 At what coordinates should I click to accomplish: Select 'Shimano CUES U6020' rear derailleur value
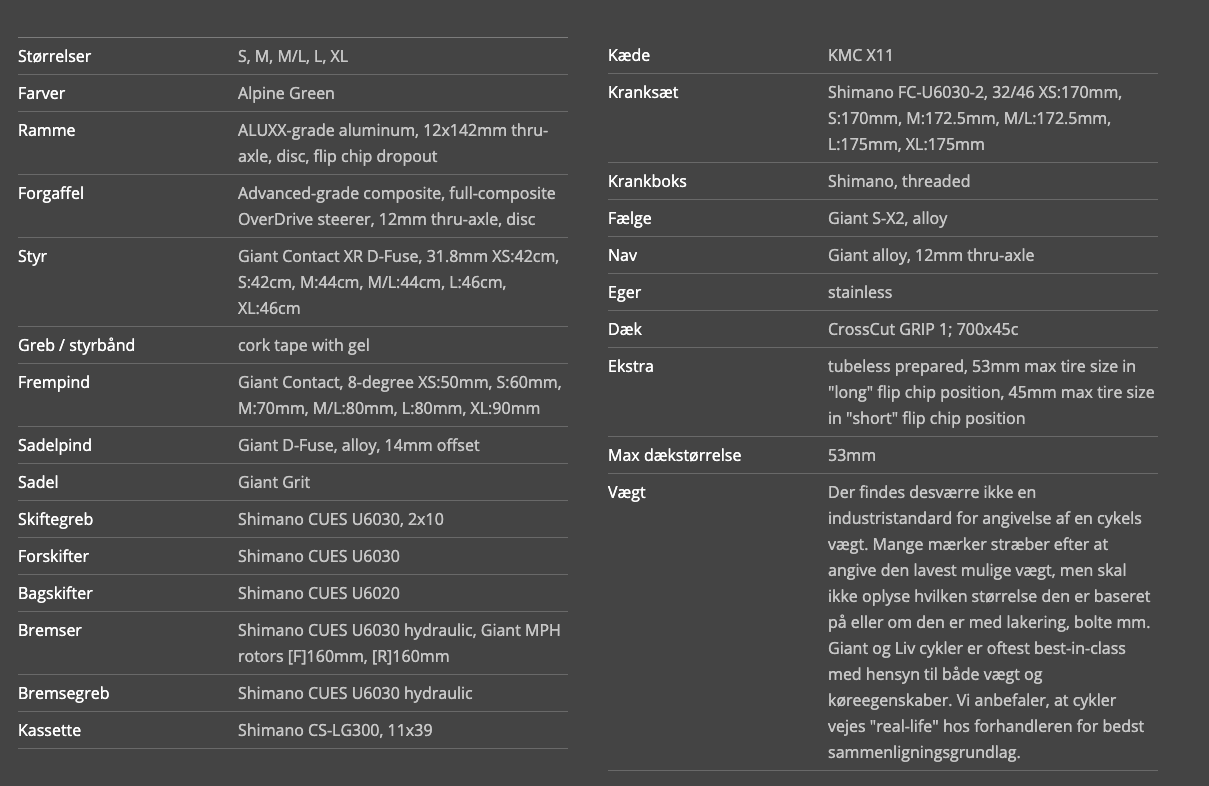point(319,593)
